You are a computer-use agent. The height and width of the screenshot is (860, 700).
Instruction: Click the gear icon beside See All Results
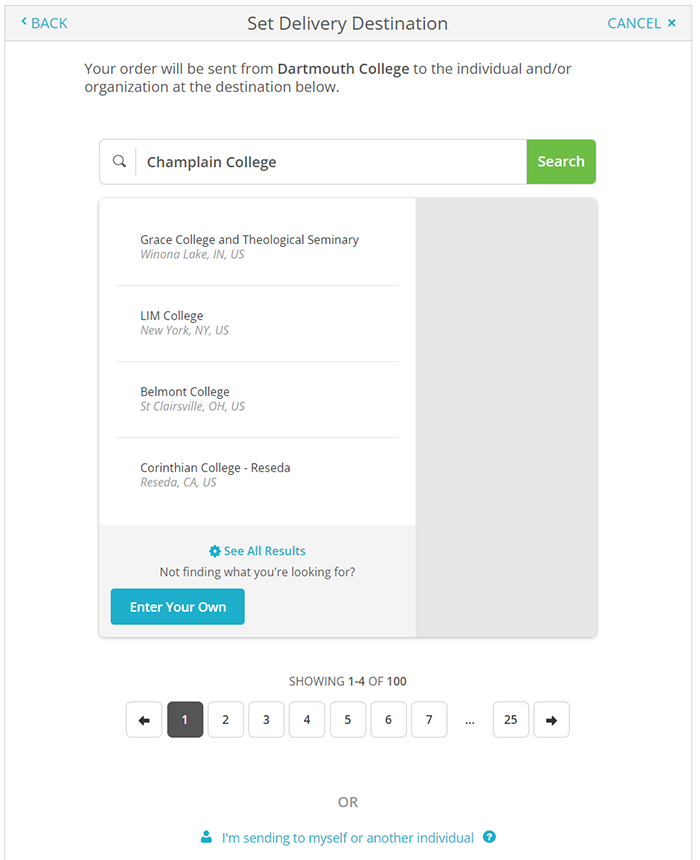click(214, 551)
